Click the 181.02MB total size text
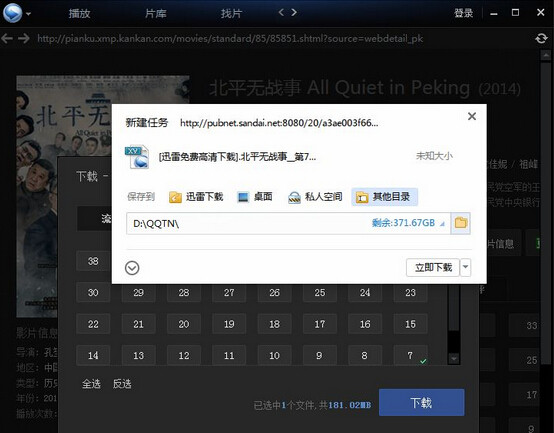Viewport: 554px width, 433px height. coord(349,405)
